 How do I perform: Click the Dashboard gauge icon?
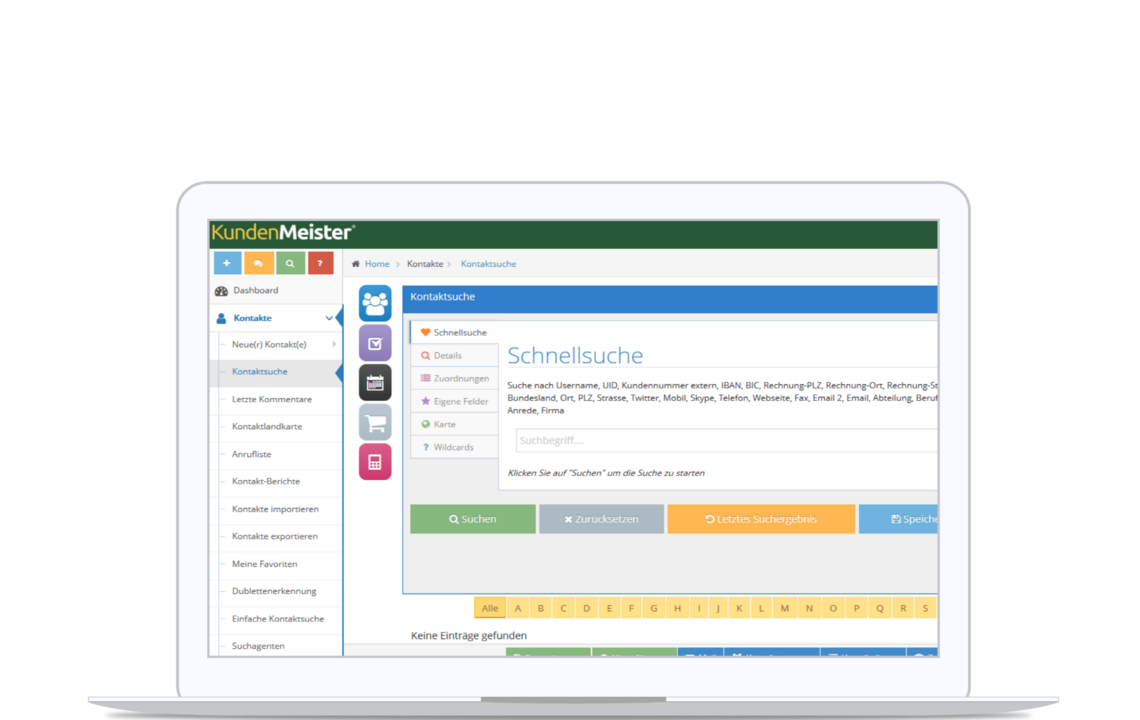tap(221, 291)
